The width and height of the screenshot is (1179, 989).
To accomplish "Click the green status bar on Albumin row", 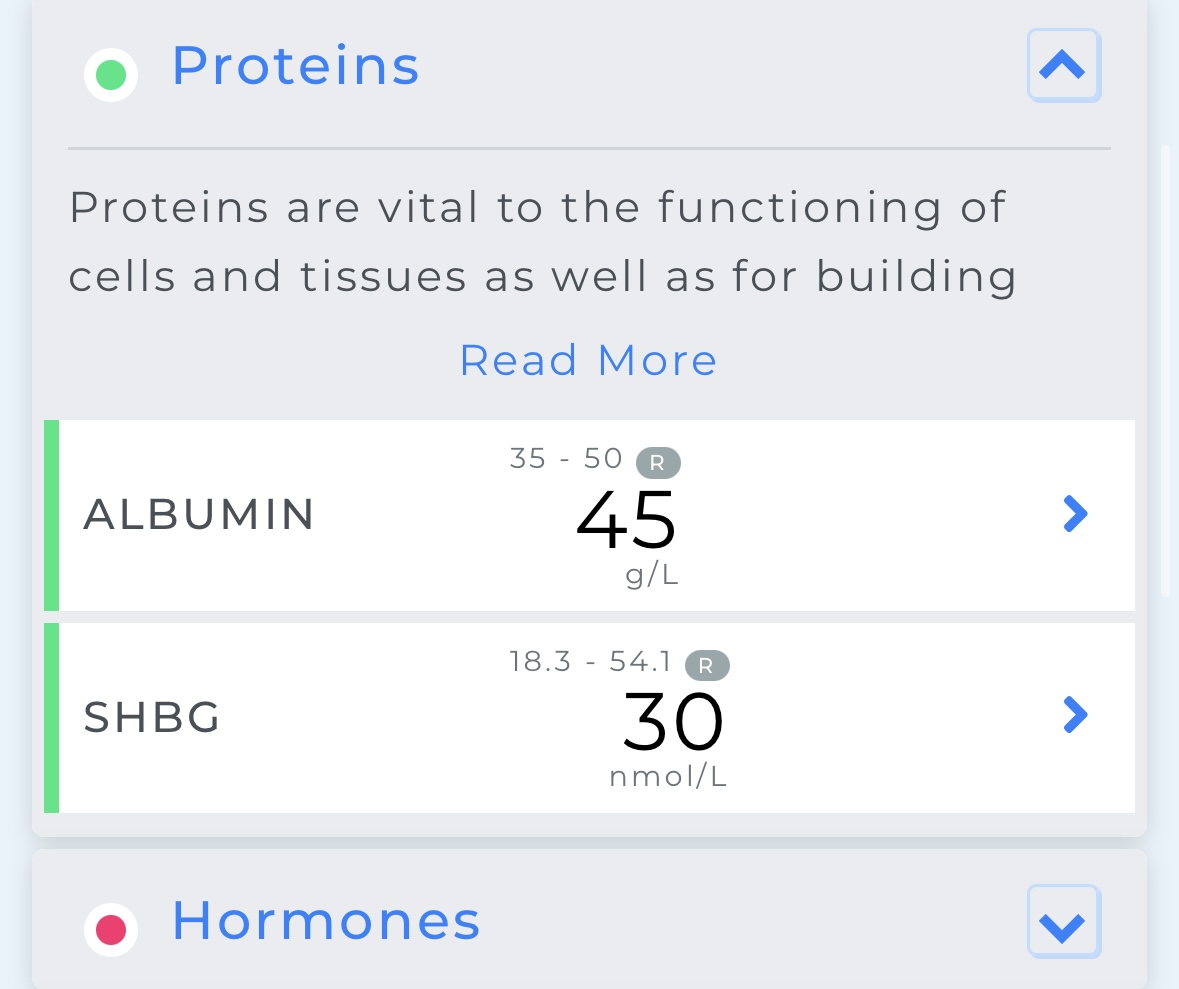I will click(52, 515).
